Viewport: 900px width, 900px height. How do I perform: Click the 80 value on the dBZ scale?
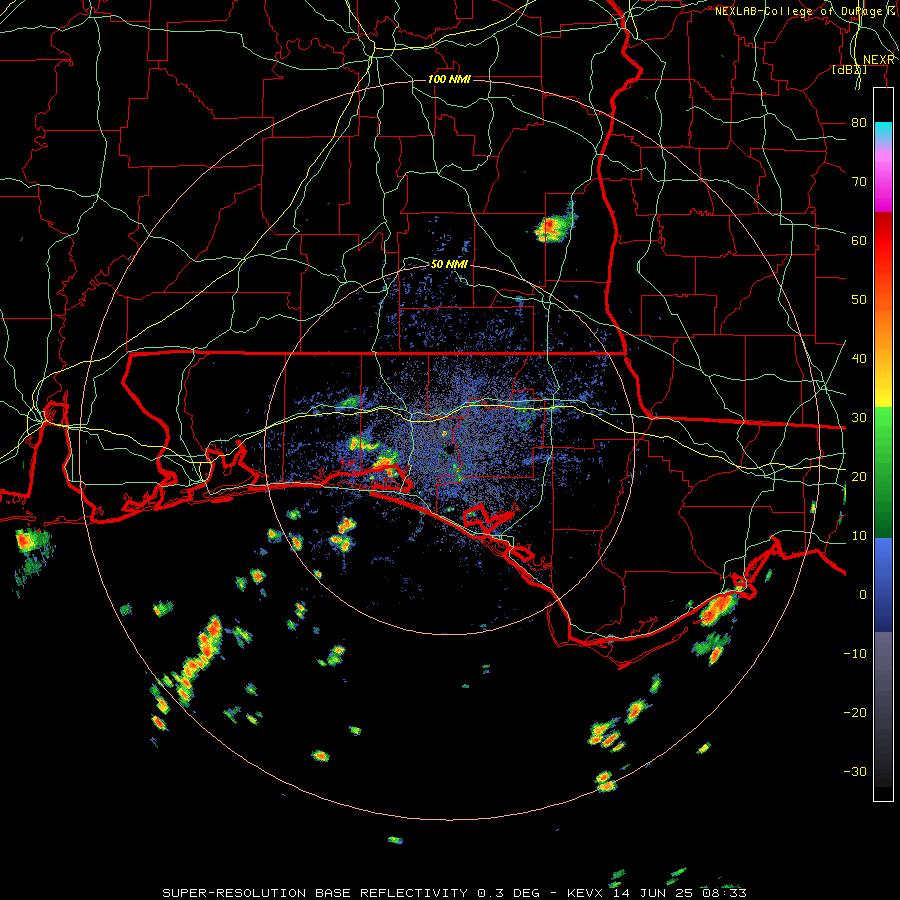point(859,122)
